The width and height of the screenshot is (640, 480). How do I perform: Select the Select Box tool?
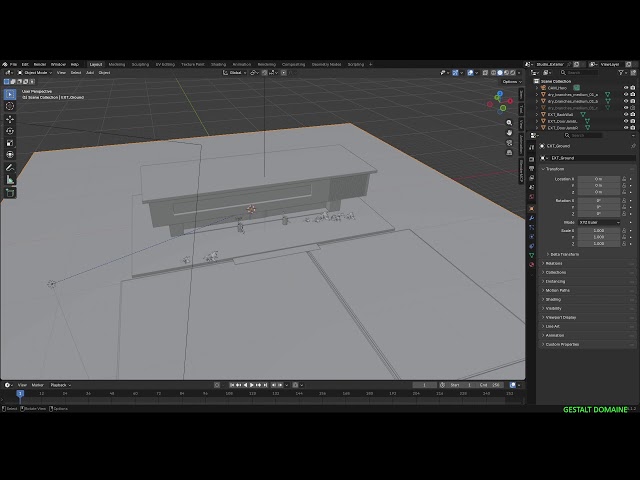pyautogui.click(x=10, y=94)
